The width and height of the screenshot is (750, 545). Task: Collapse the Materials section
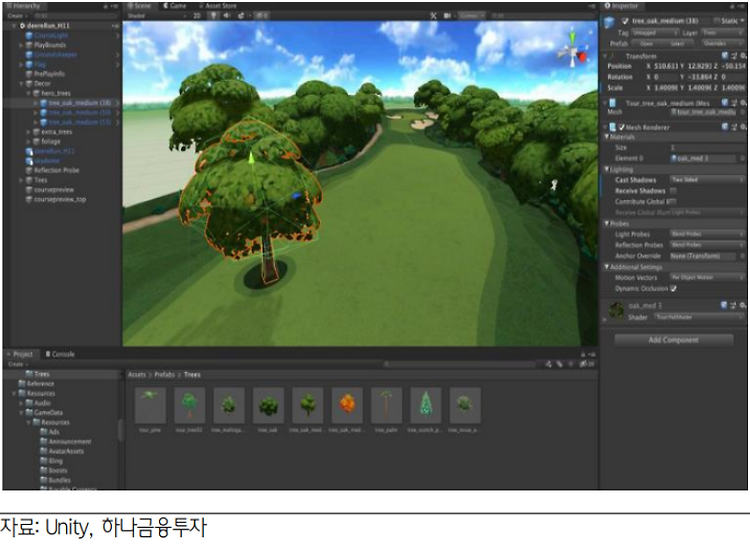pyautogui.click(x=606, y=137)
